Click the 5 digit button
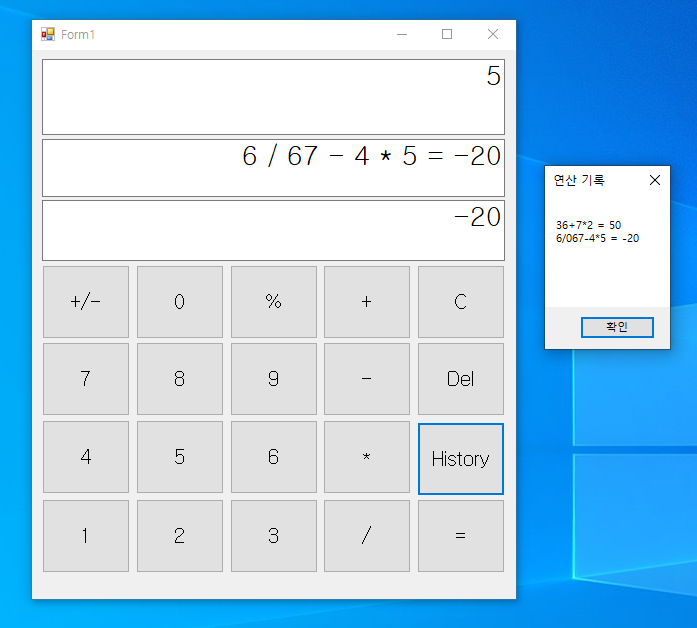The width and height of the screenshot is (697, 628). click(x=180, y=457)
